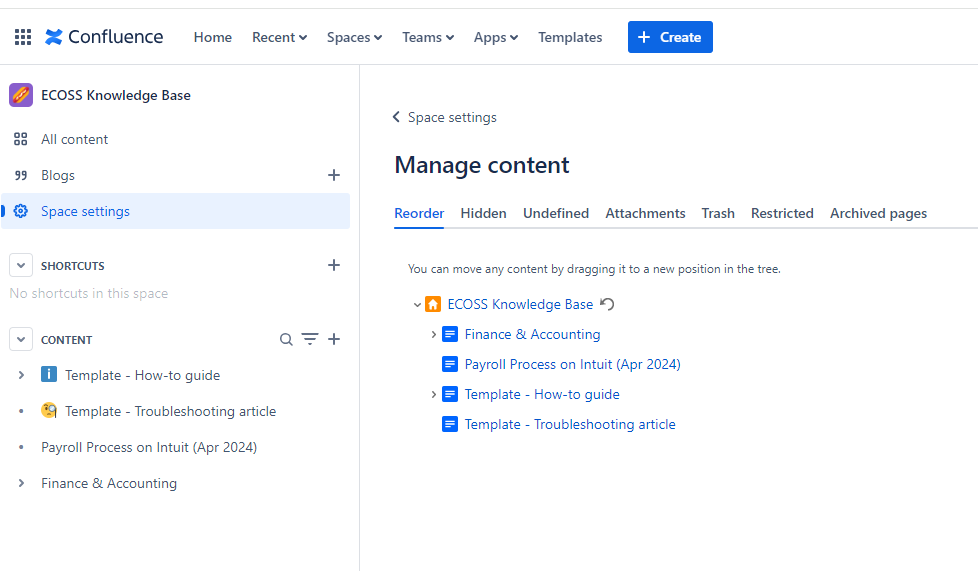The height and width of the screenshot is (571, 978).
Task: Open the app switcher grid icon
Action: click(x=23, y=37)
